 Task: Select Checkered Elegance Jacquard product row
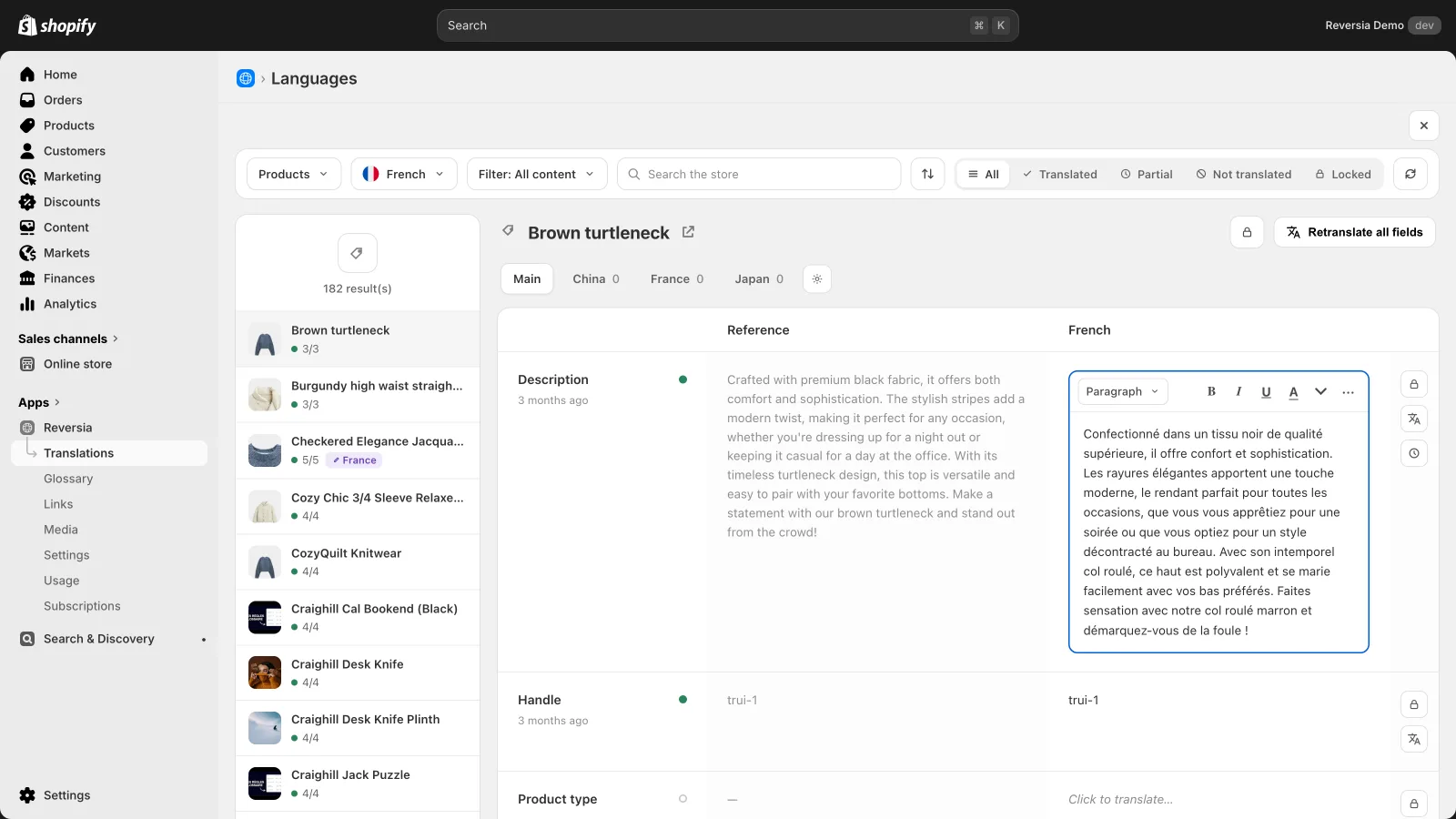(x=358, y=450)
